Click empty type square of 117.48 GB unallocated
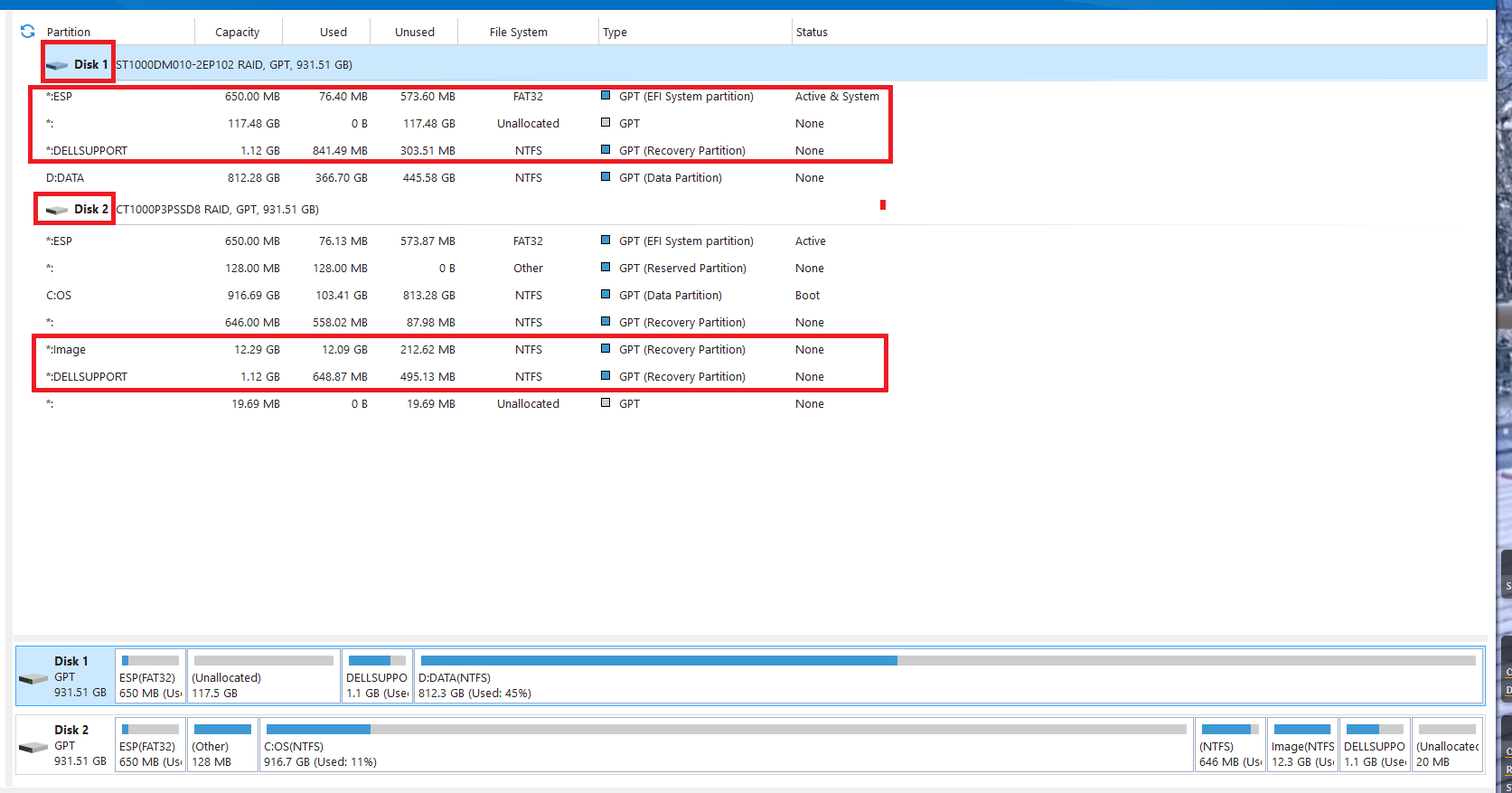The image size is (1512, 793). 606,123
